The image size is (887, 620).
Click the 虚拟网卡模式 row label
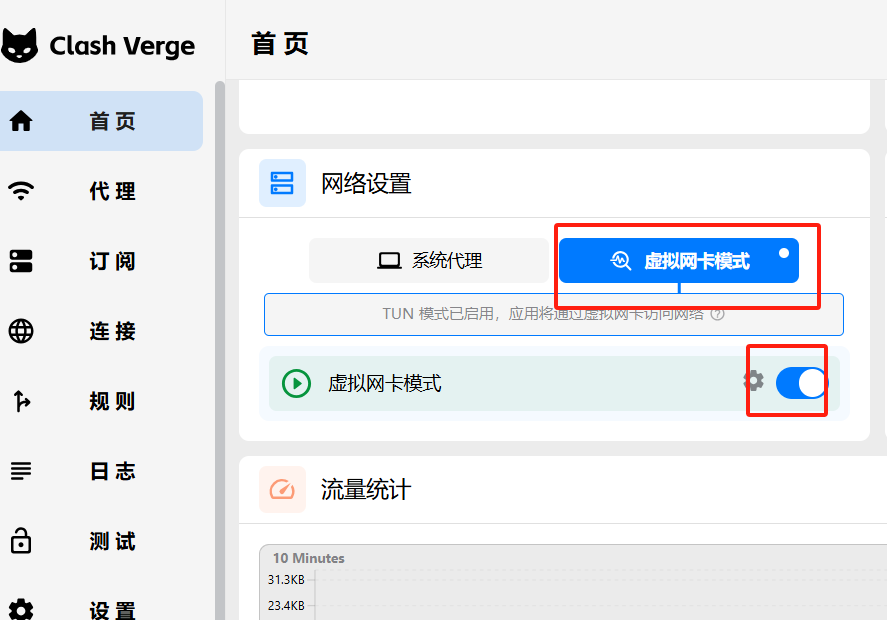[385, 384]
